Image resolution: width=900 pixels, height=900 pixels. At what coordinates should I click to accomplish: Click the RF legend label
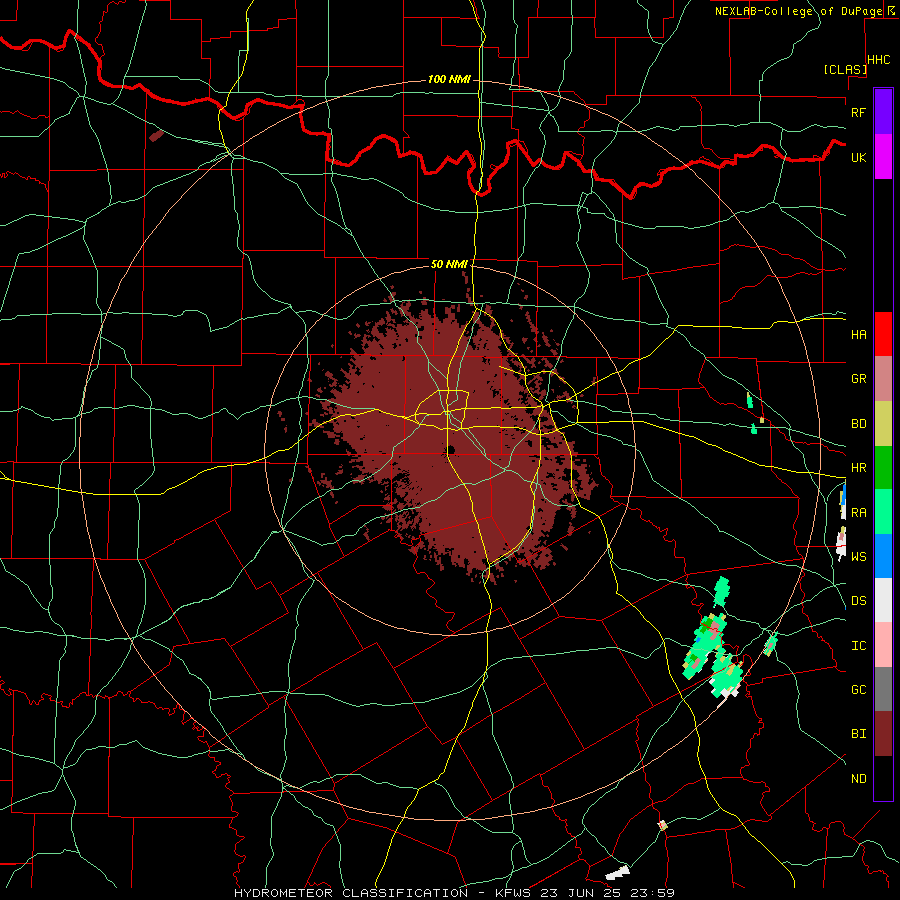(x=858, y=112)
